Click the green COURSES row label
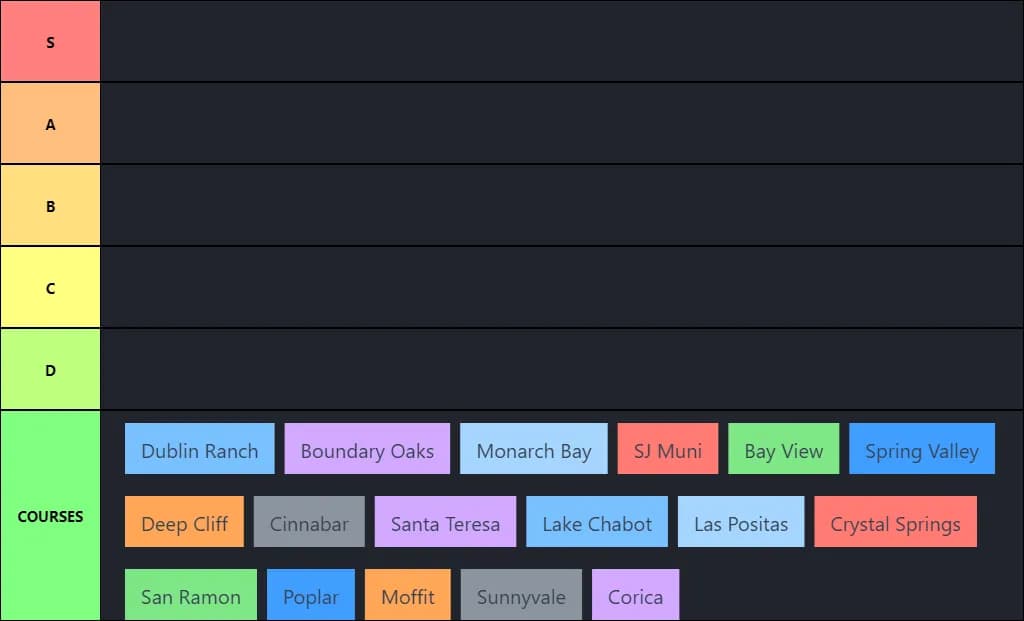 (x=50, y=516)
